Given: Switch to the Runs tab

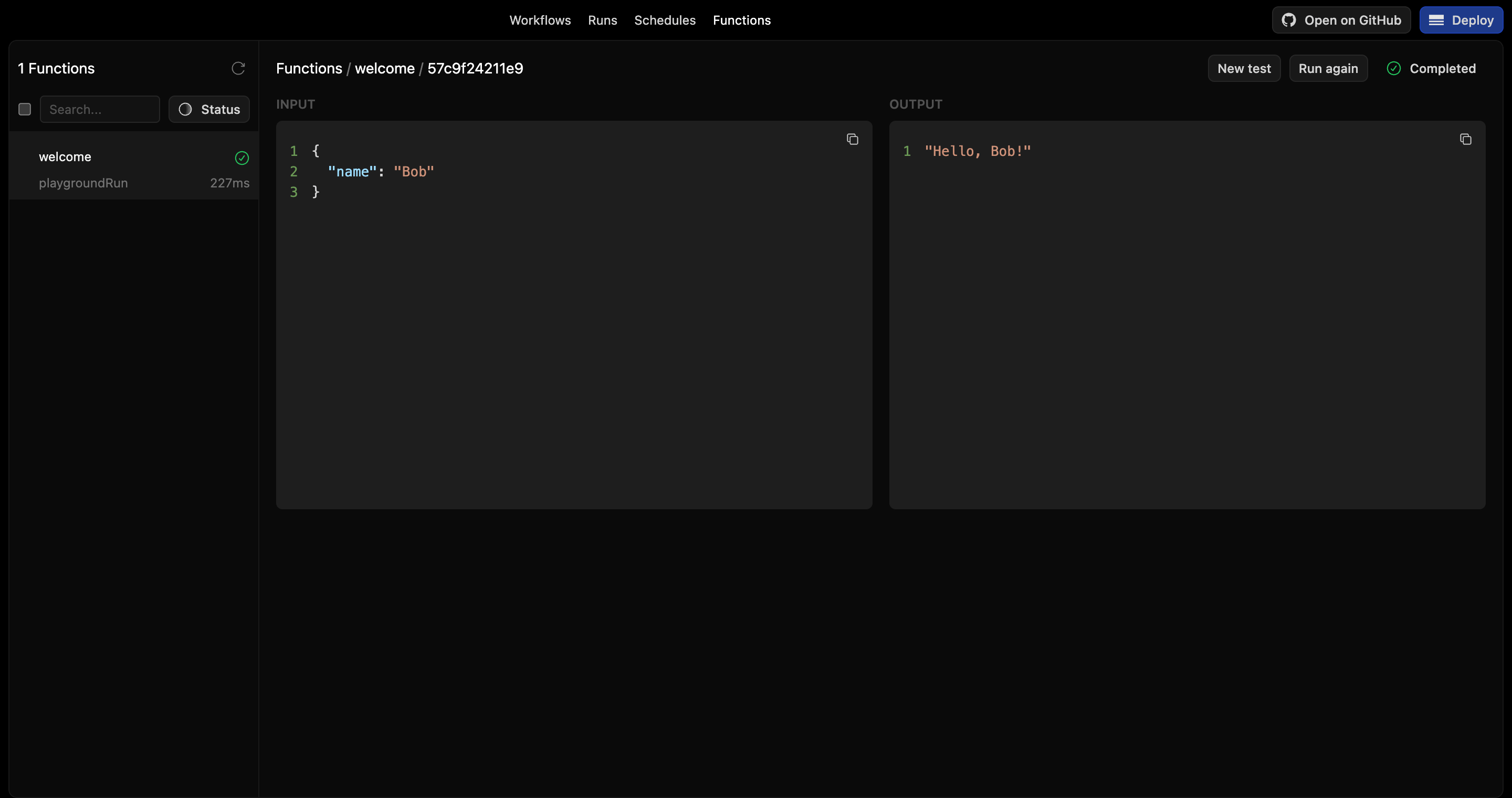Looking at the screenshot, I should click(x=602, y=20).
